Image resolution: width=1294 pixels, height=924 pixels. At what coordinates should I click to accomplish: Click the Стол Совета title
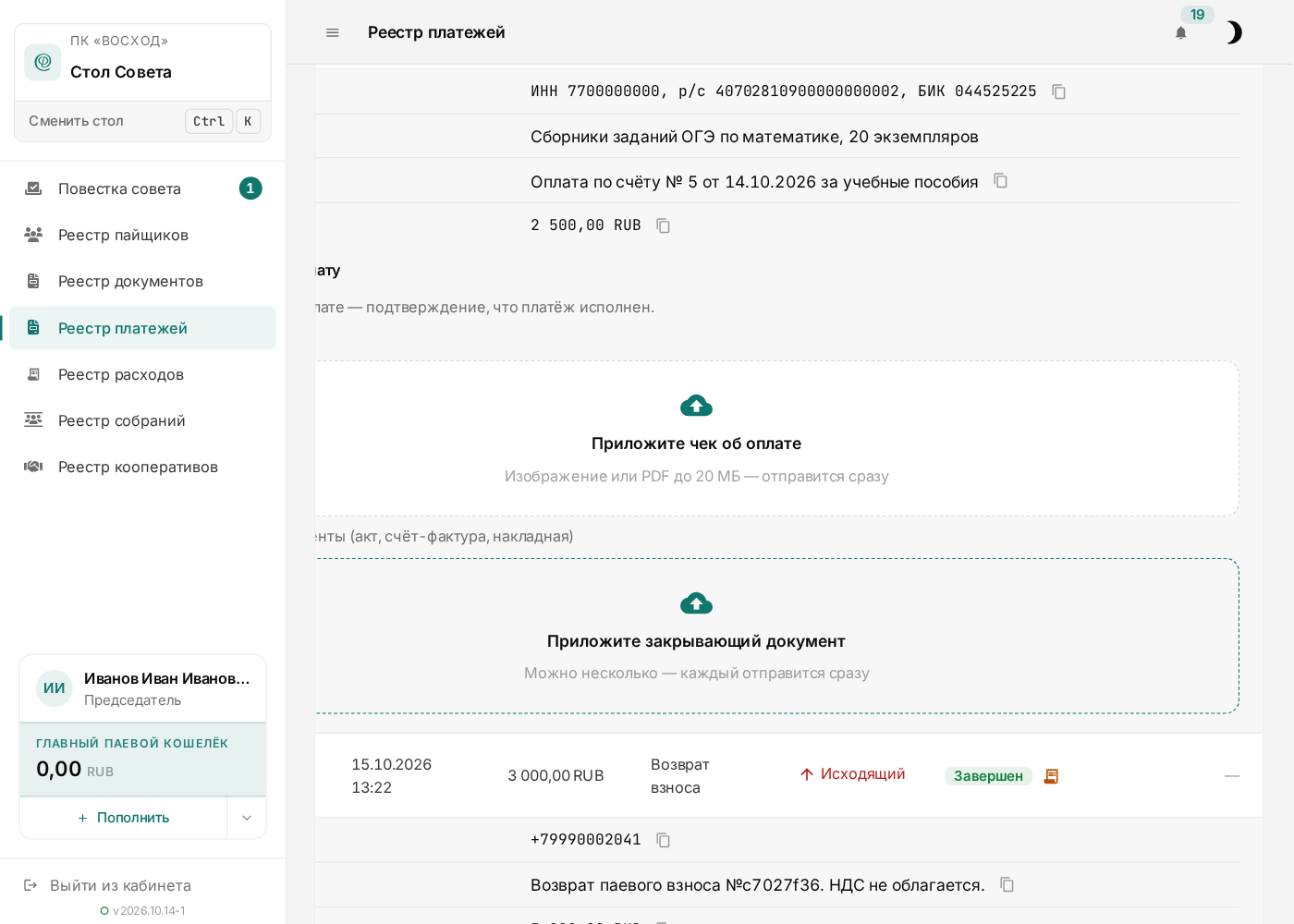(x=121, y=72)
